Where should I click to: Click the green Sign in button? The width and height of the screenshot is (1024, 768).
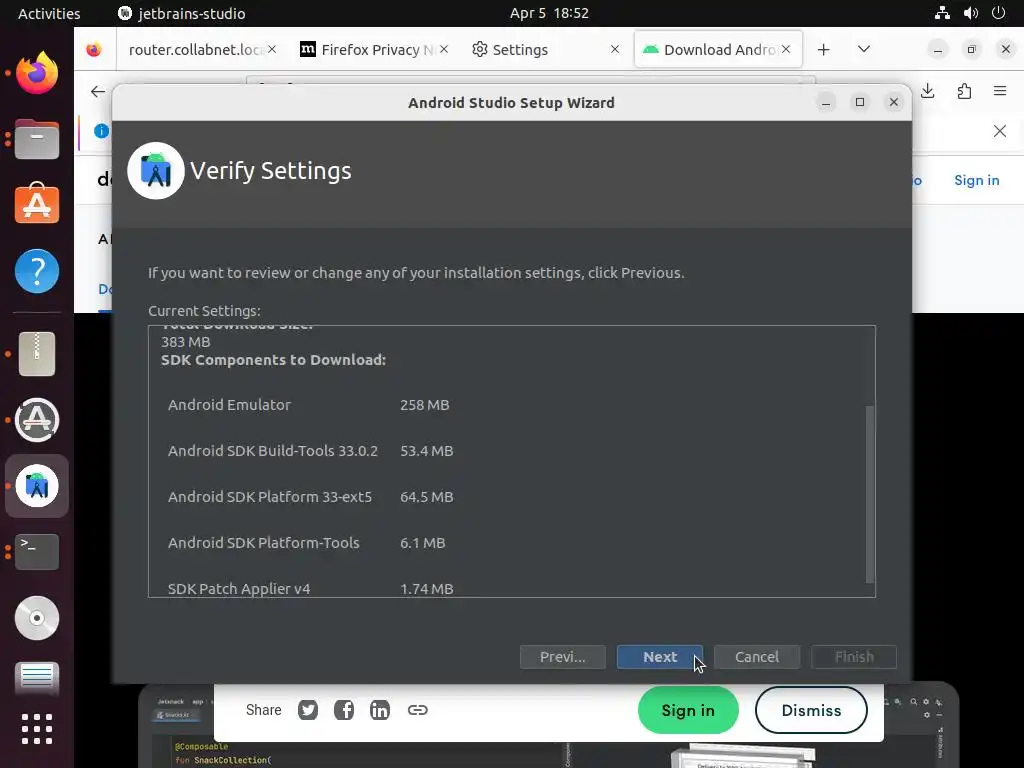pyautogui.click(x=688, y=710)
